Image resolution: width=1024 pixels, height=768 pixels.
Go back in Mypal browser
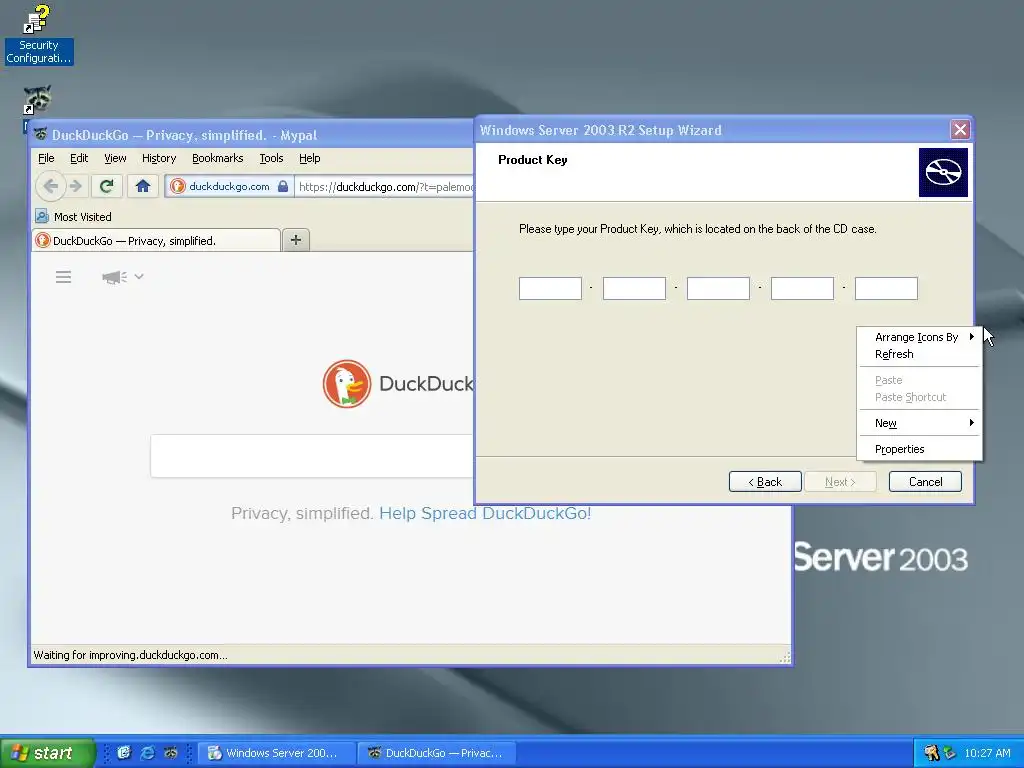[x=50, y=186]
